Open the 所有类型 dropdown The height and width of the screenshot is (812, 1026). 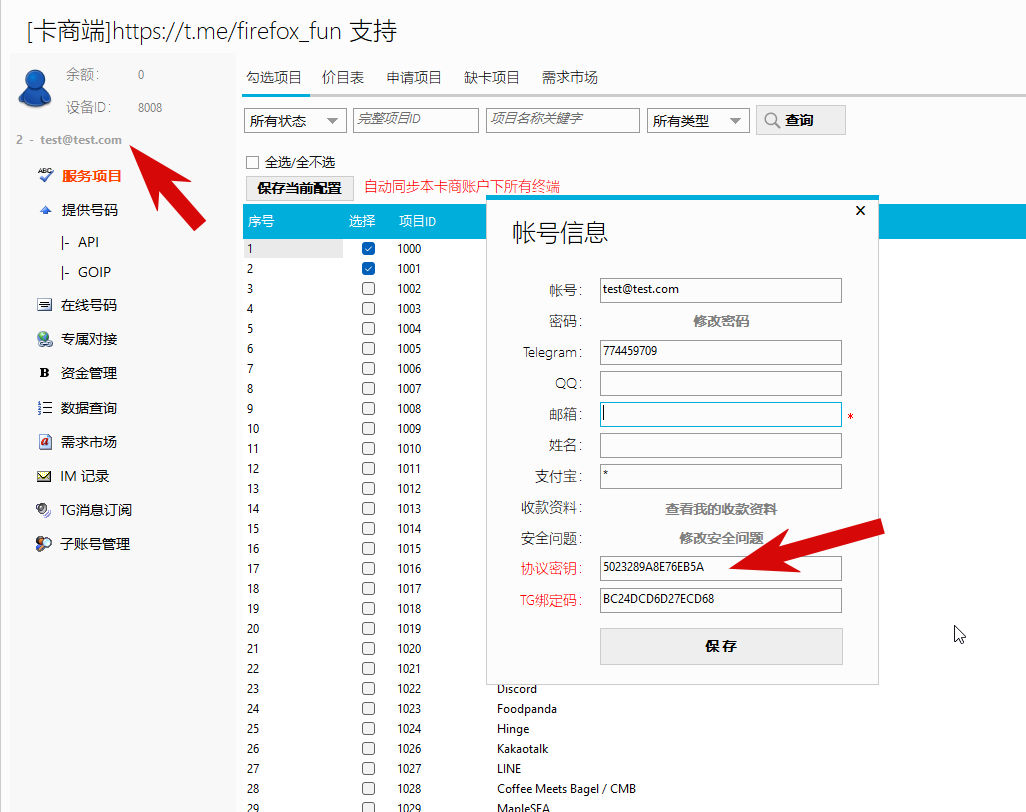tap(698, 120)
